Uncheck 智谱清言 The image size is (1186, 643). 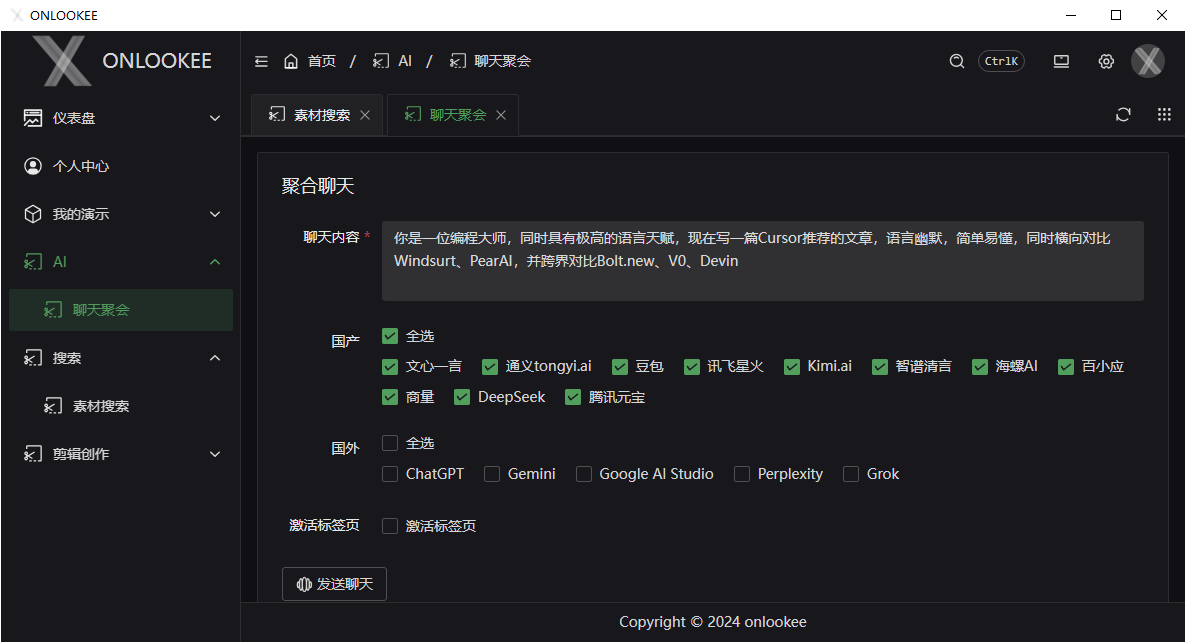(x=880, y=367)
